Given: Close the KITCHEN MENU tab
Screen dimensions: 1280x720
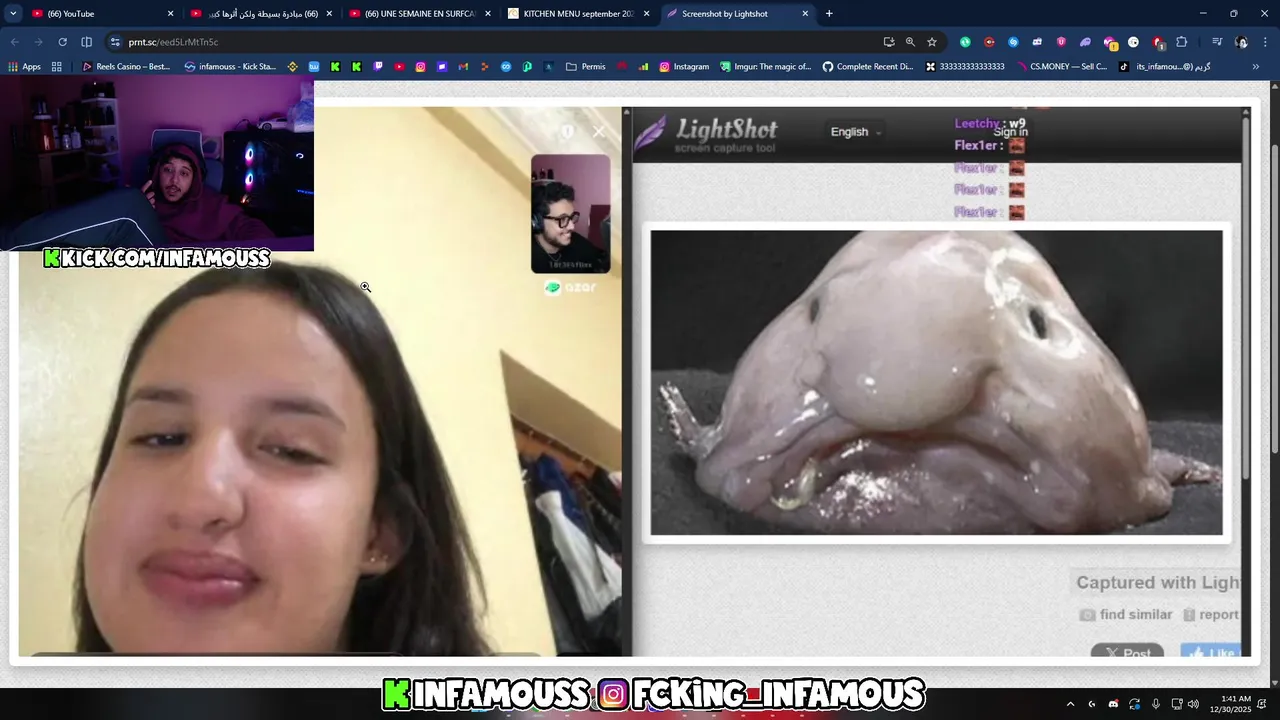Looking at the screenshot, I should (x=646, y=14).
